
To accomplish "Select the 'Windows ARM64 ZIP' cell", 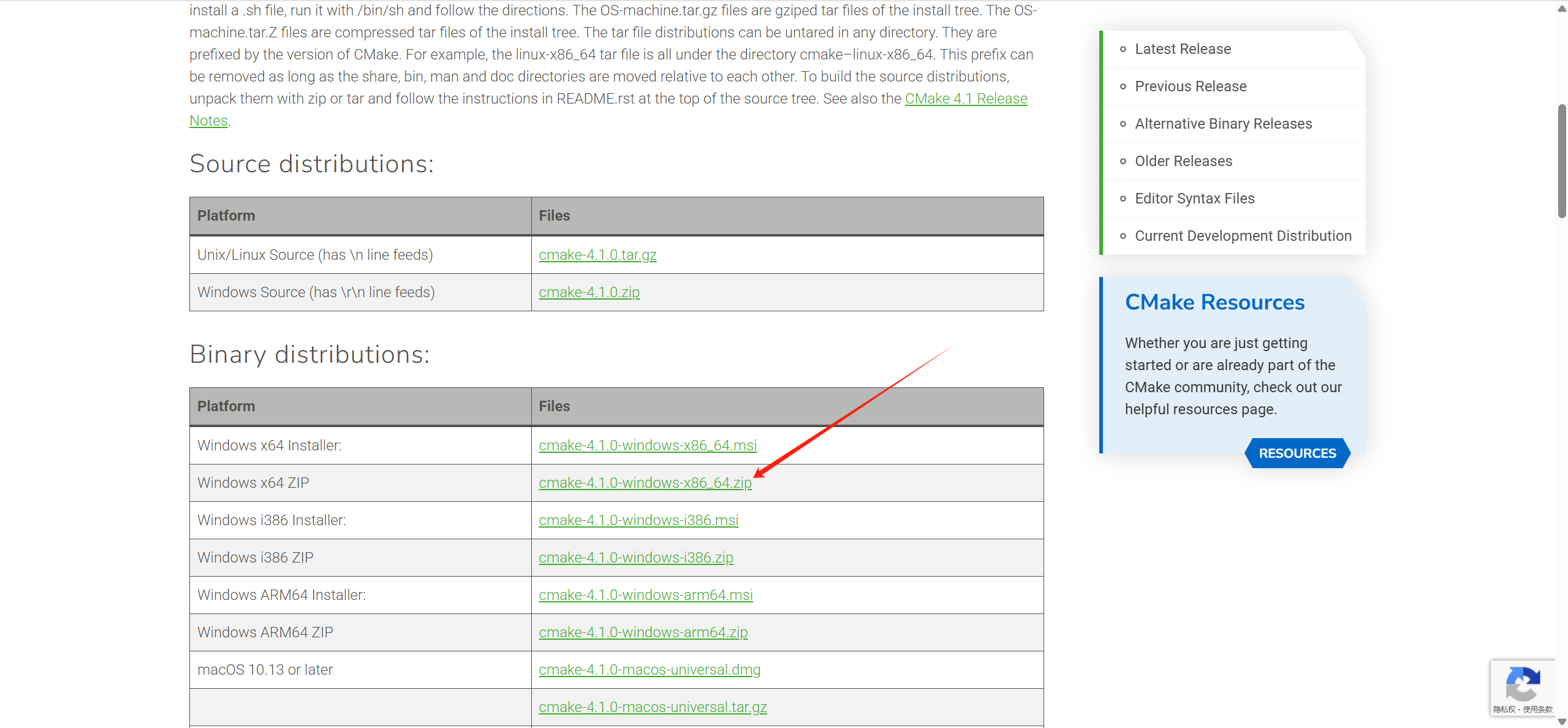I will tap(360, 632).
